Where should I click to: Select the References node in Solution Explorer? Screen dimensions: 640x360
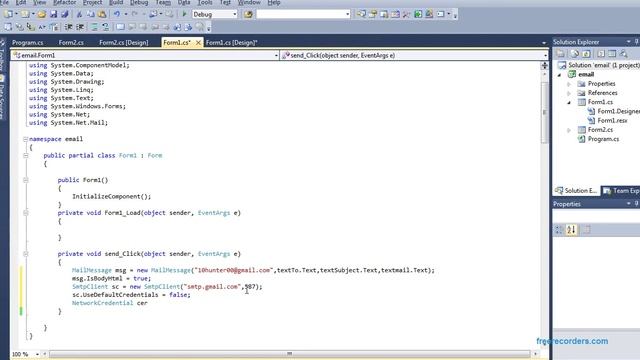[602, 93]
